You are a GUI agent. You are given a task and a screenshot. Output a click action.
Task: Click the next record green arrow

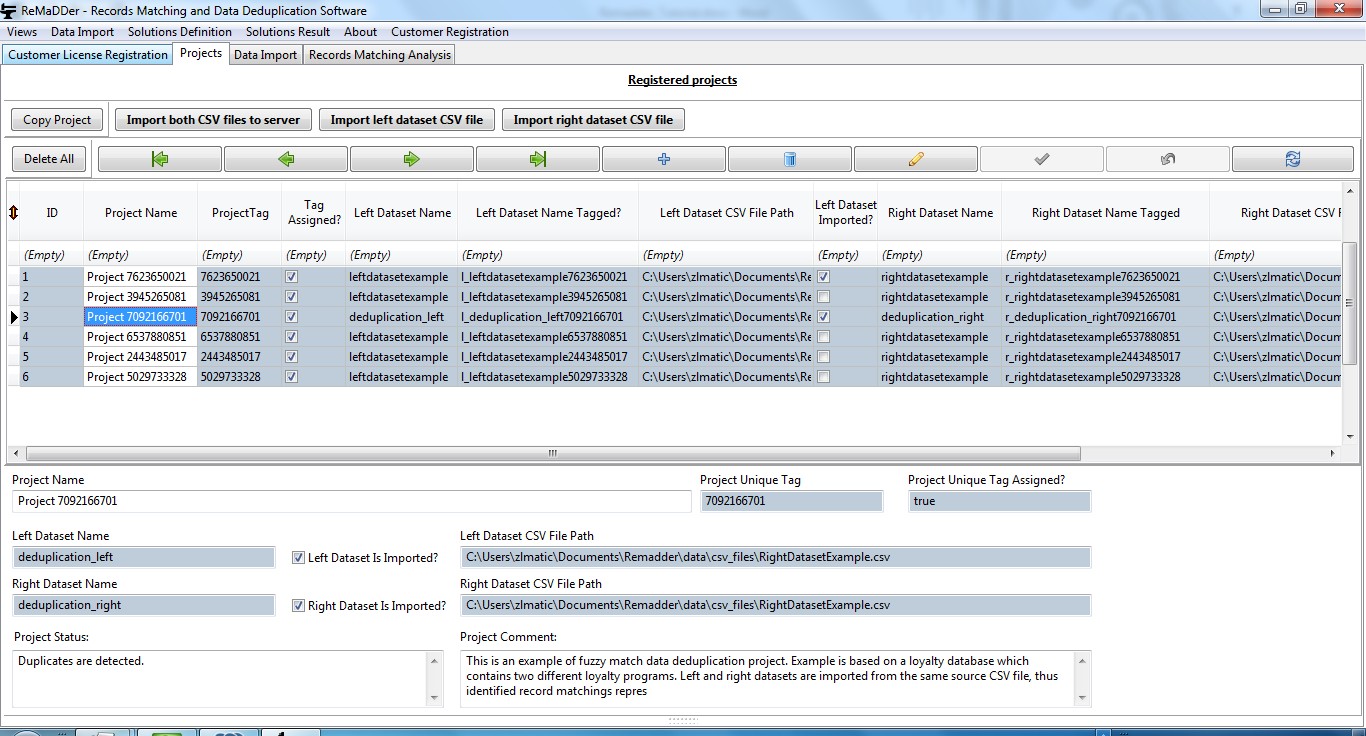coord(412,159)
